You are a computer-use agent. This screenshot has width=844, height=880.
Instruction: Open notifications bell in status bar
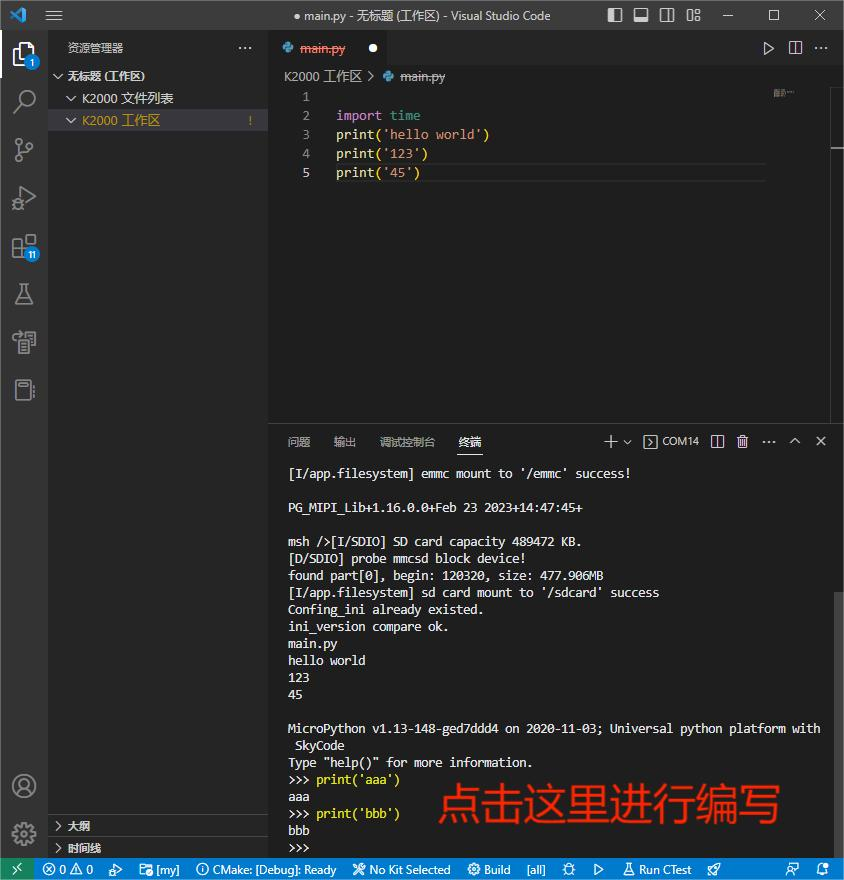(x=822, y=869)
